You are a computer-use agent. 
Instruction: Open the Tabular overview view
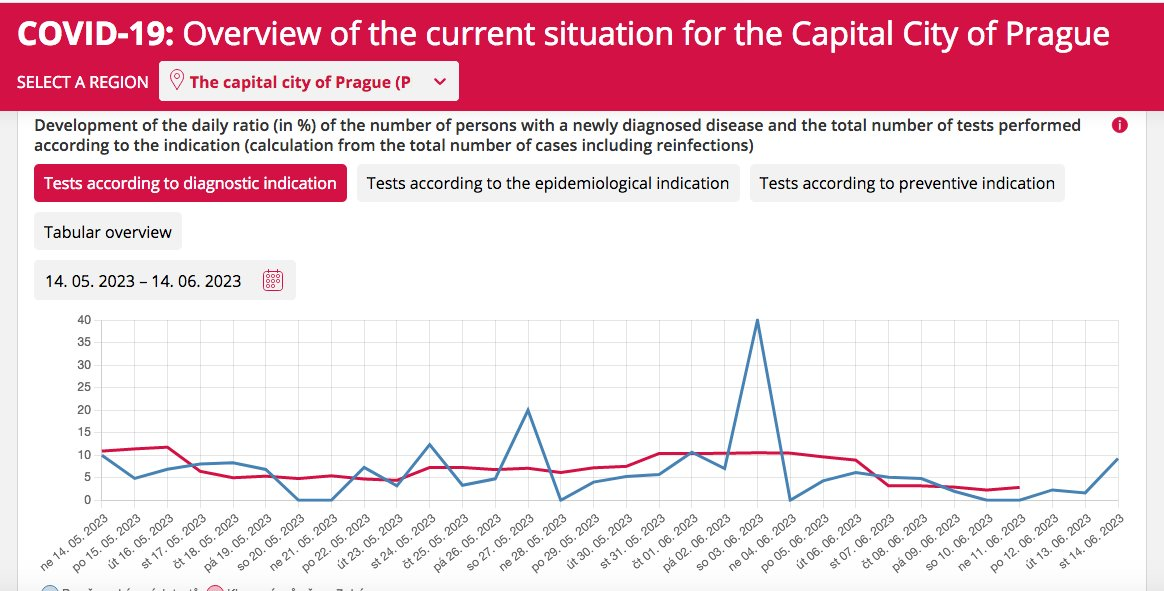[108, 231]
